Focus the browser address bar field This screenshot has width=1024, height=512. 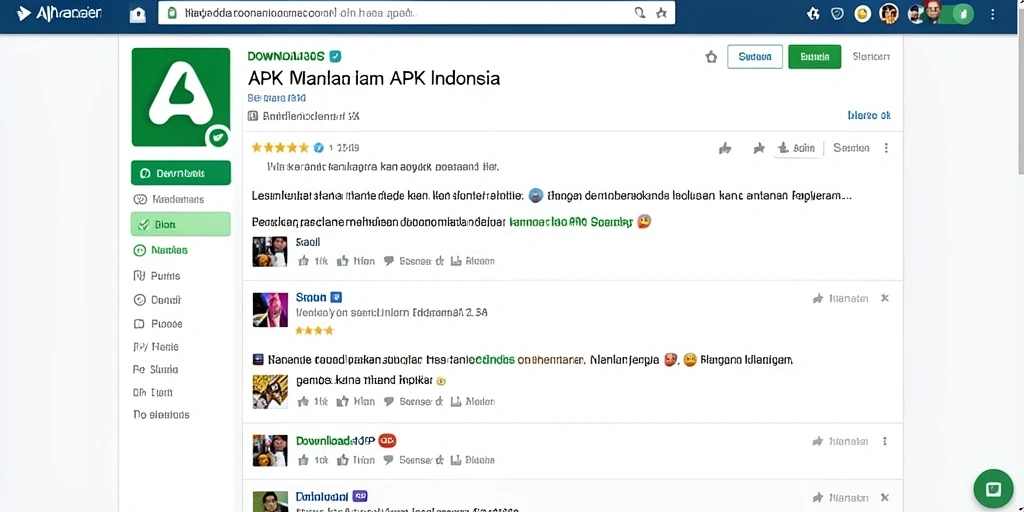[x=417, y=13]
